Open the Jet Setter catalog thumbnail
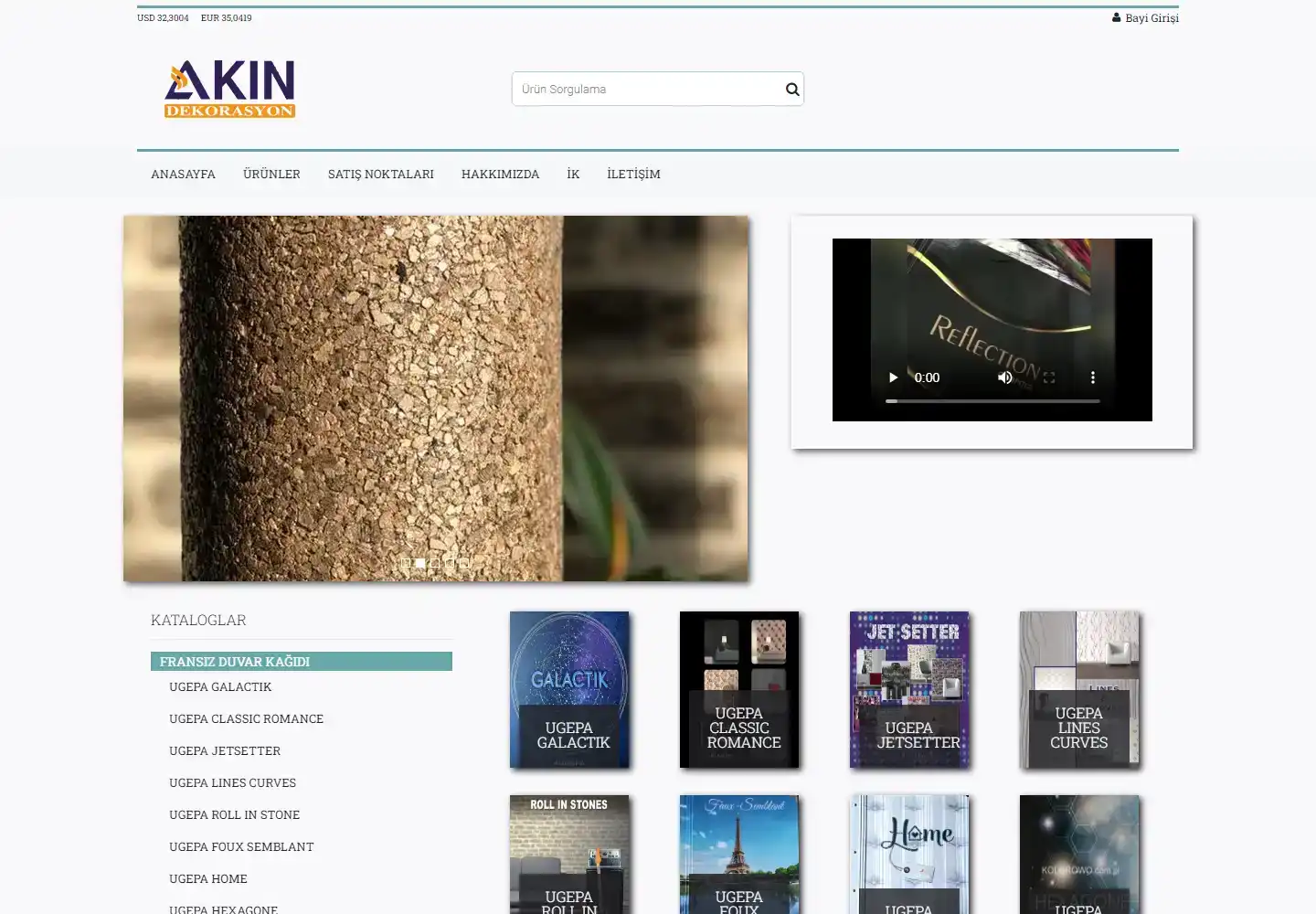Image resolution: width=1316 pixels, height=914 pixels. point(909,689)
